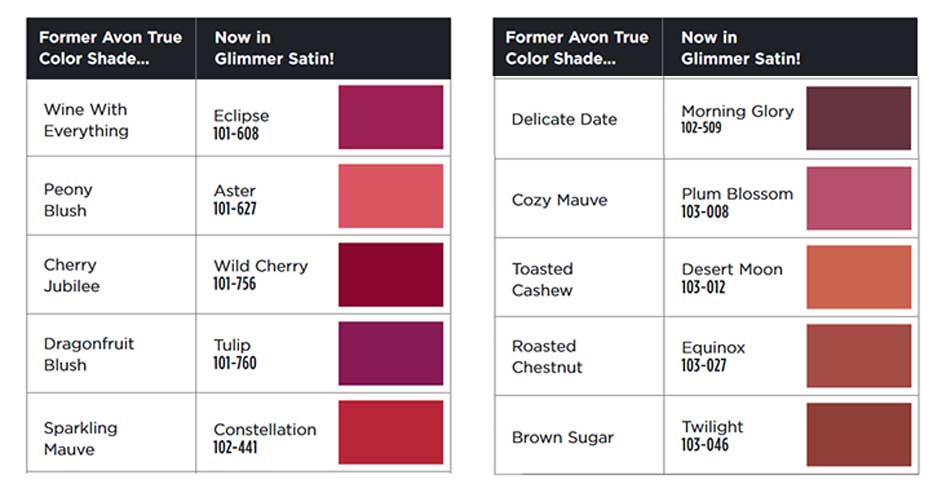Click the Cozy Mauve shade label

(x=559, y=200)
